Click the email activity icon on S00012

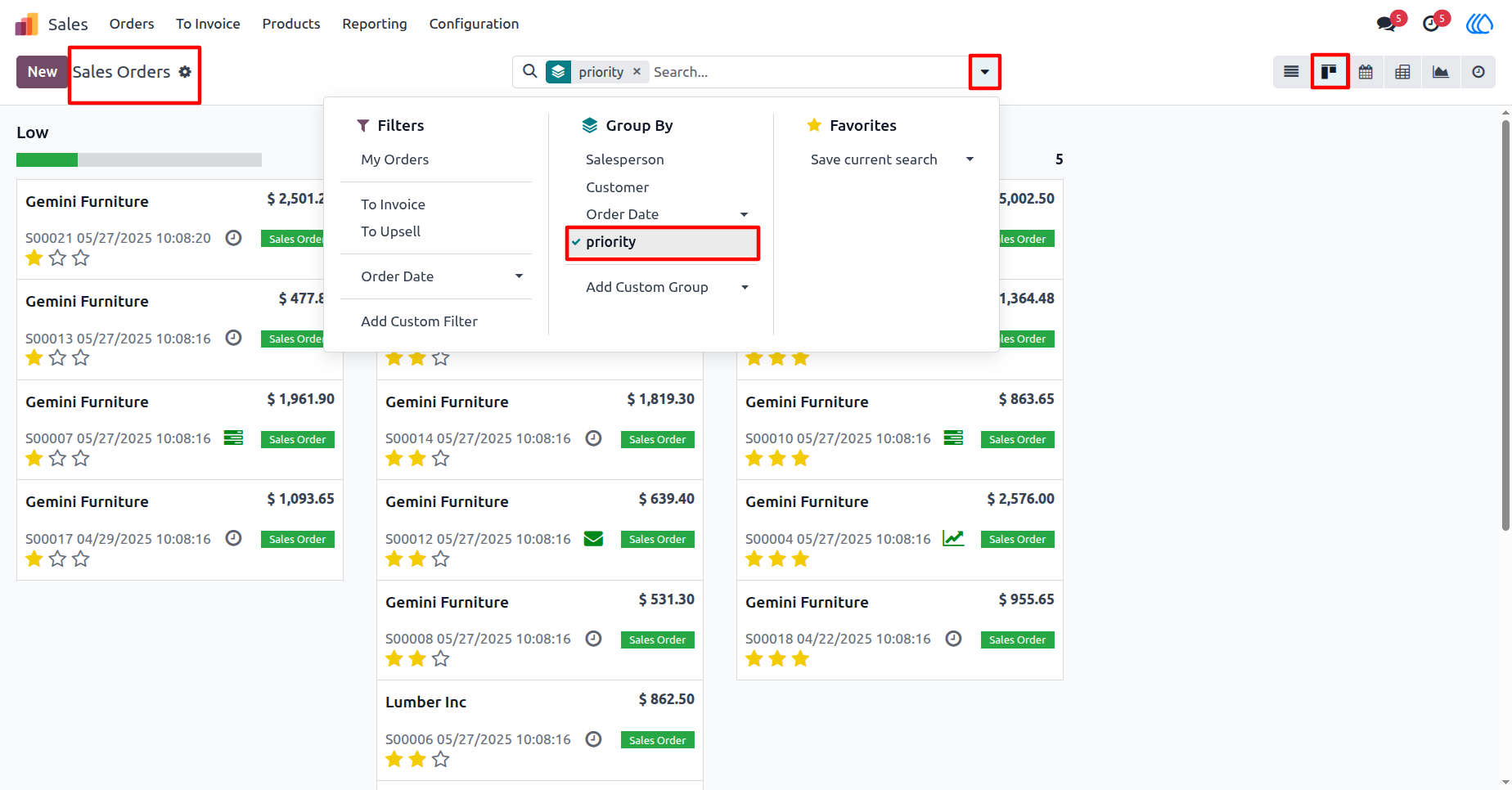click(x=593, y=538)
